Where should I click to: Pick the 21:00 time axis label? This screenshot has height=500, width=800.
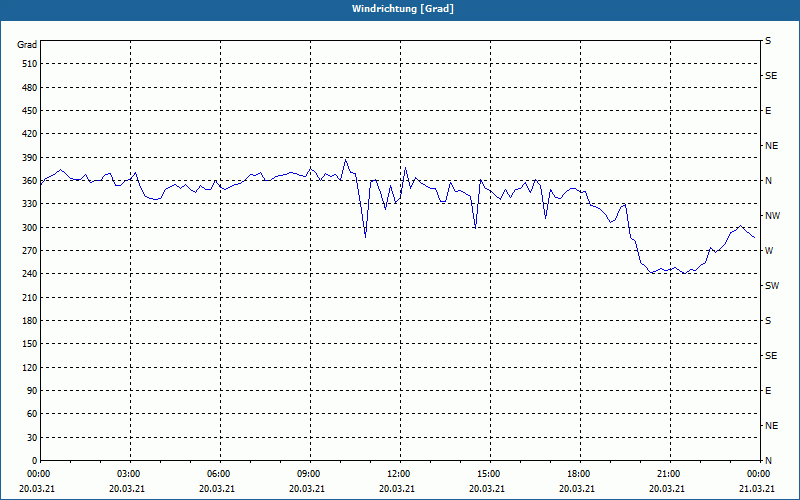[x=668, y=474]
